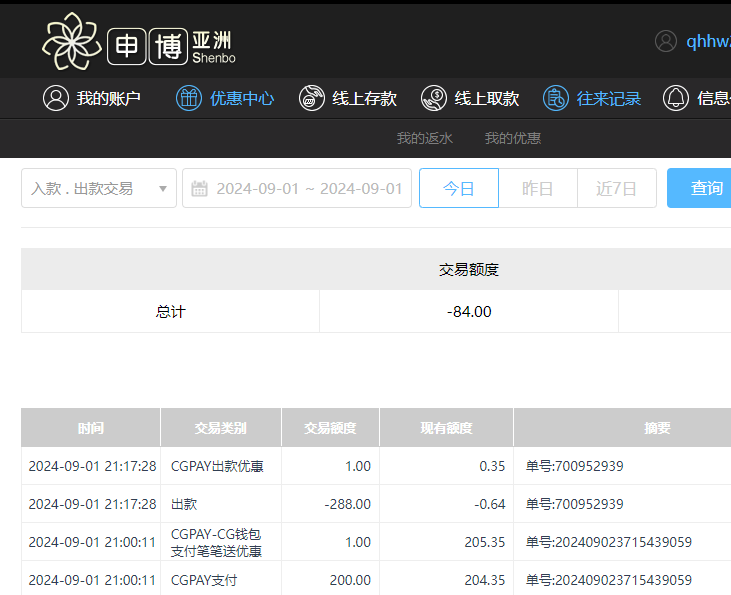This screenshot has height=595, width=731.
Task: Select the 近7日 date filter
Action: (x=616, y=188)
